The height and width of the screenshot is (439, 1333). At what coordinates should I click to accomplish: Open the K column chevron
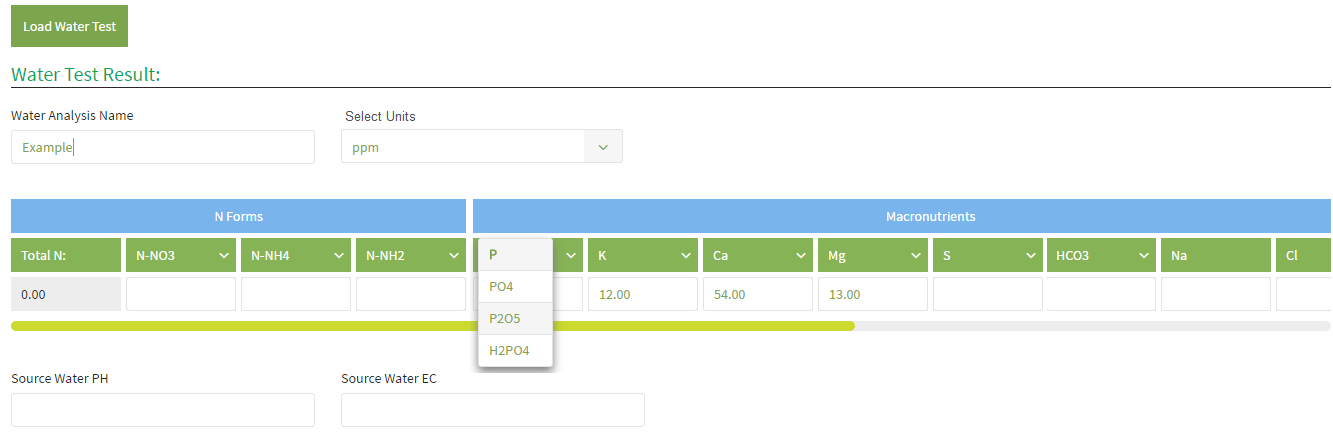tap(686, 256)
